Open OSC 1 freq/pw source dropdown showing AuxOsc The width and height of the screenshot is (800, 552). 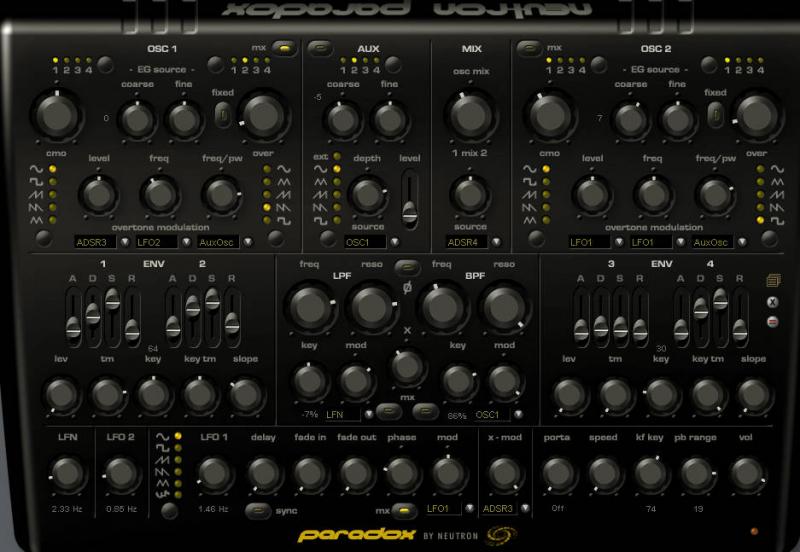(248, 242)
